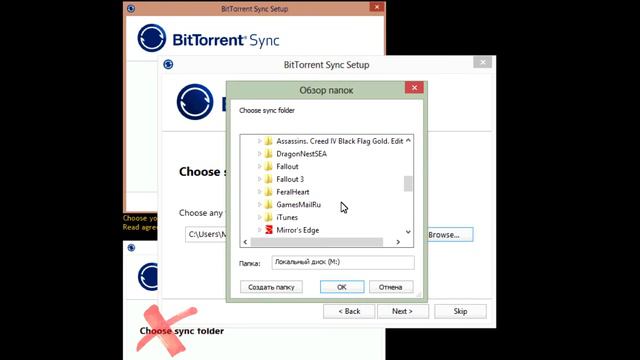Select the DragonNestSEA folder icon
Viewport: 640px width, 360px height.
point(269,154)
